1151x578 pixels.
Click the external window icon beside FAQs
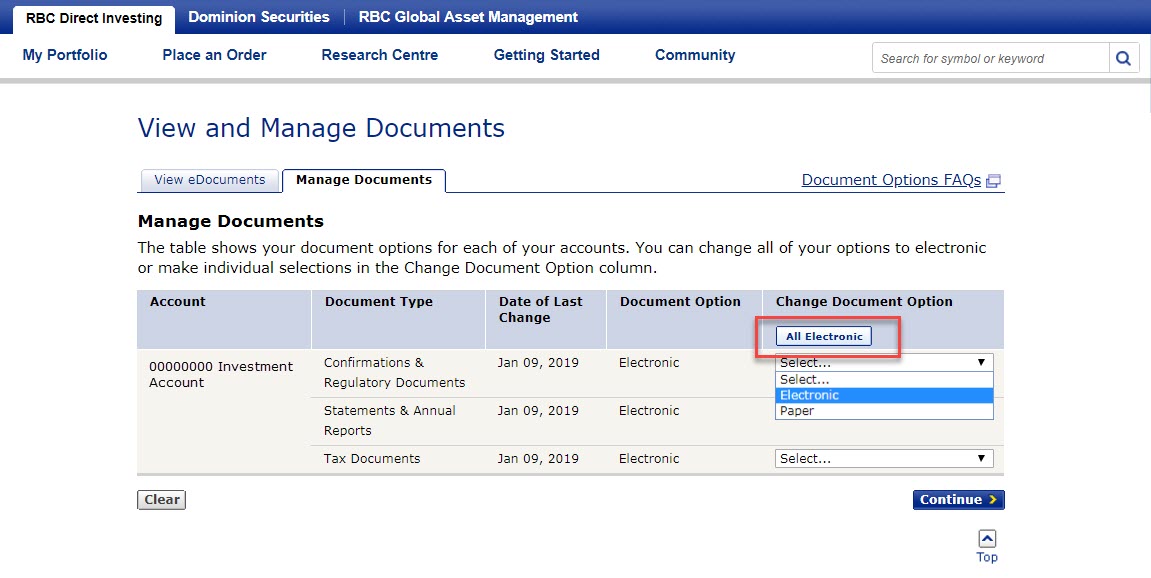pyautogui.click(x=993, y=181)
